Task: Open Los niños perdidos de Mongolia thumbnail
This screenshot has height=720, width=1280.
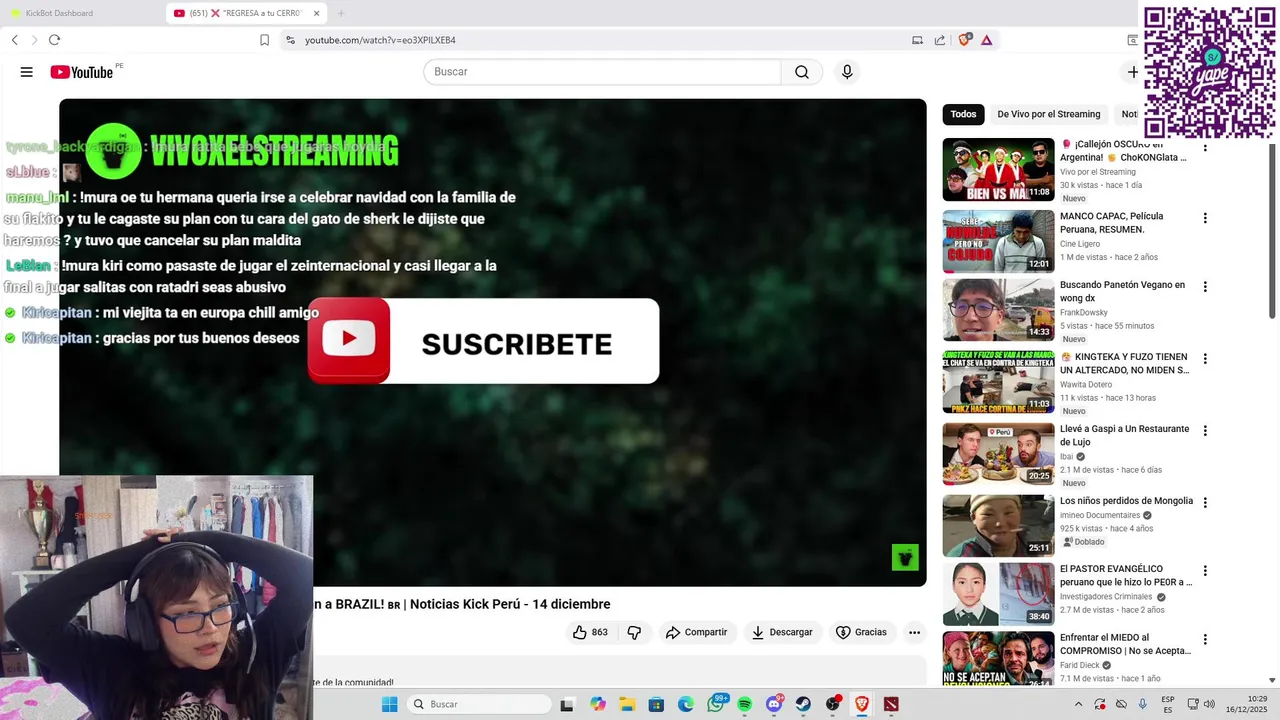Action: point(998,525)
